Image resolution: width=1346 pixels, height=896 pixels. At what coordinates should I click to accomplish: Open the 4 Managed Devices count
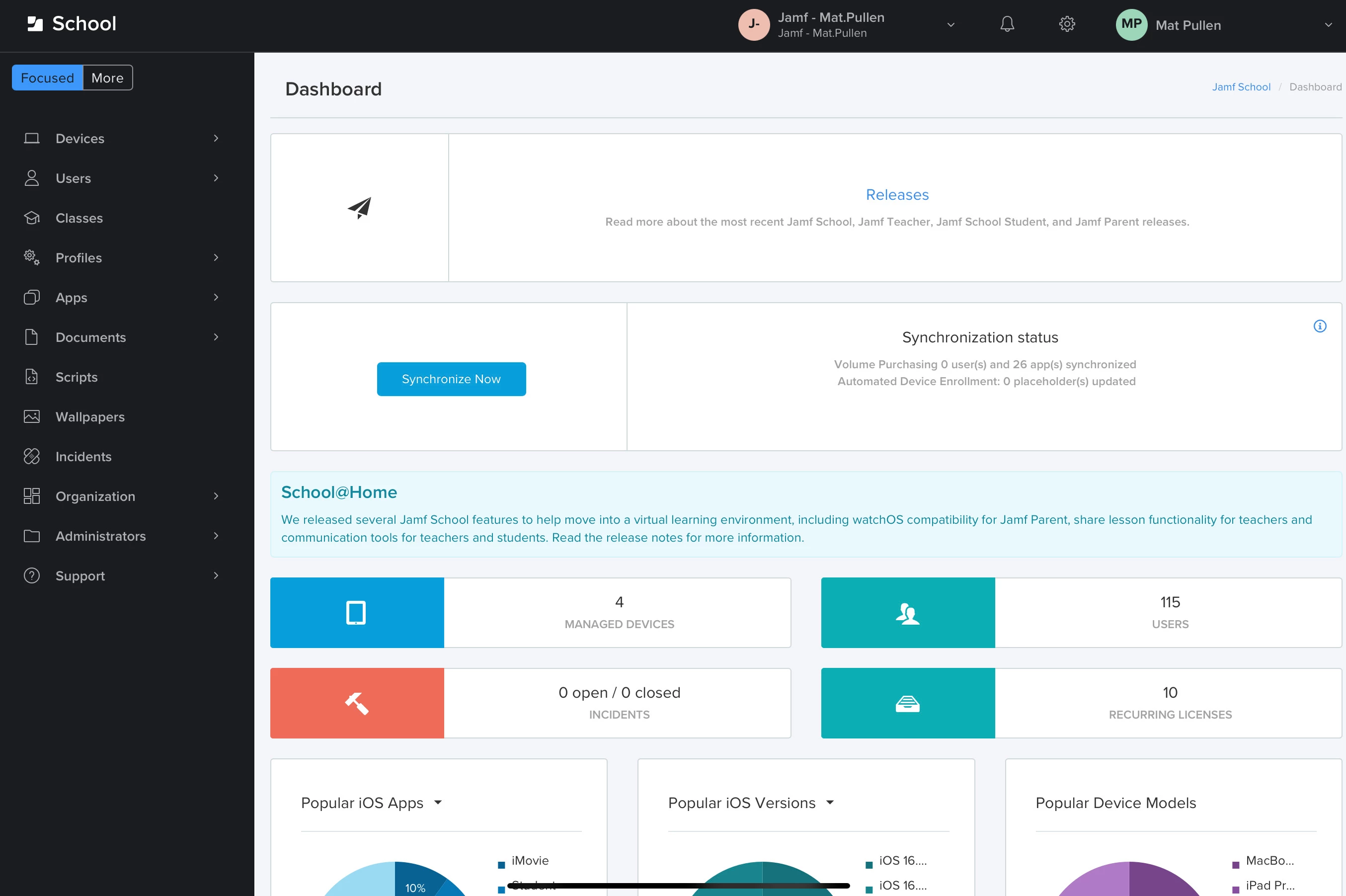[x=619, y=602]
